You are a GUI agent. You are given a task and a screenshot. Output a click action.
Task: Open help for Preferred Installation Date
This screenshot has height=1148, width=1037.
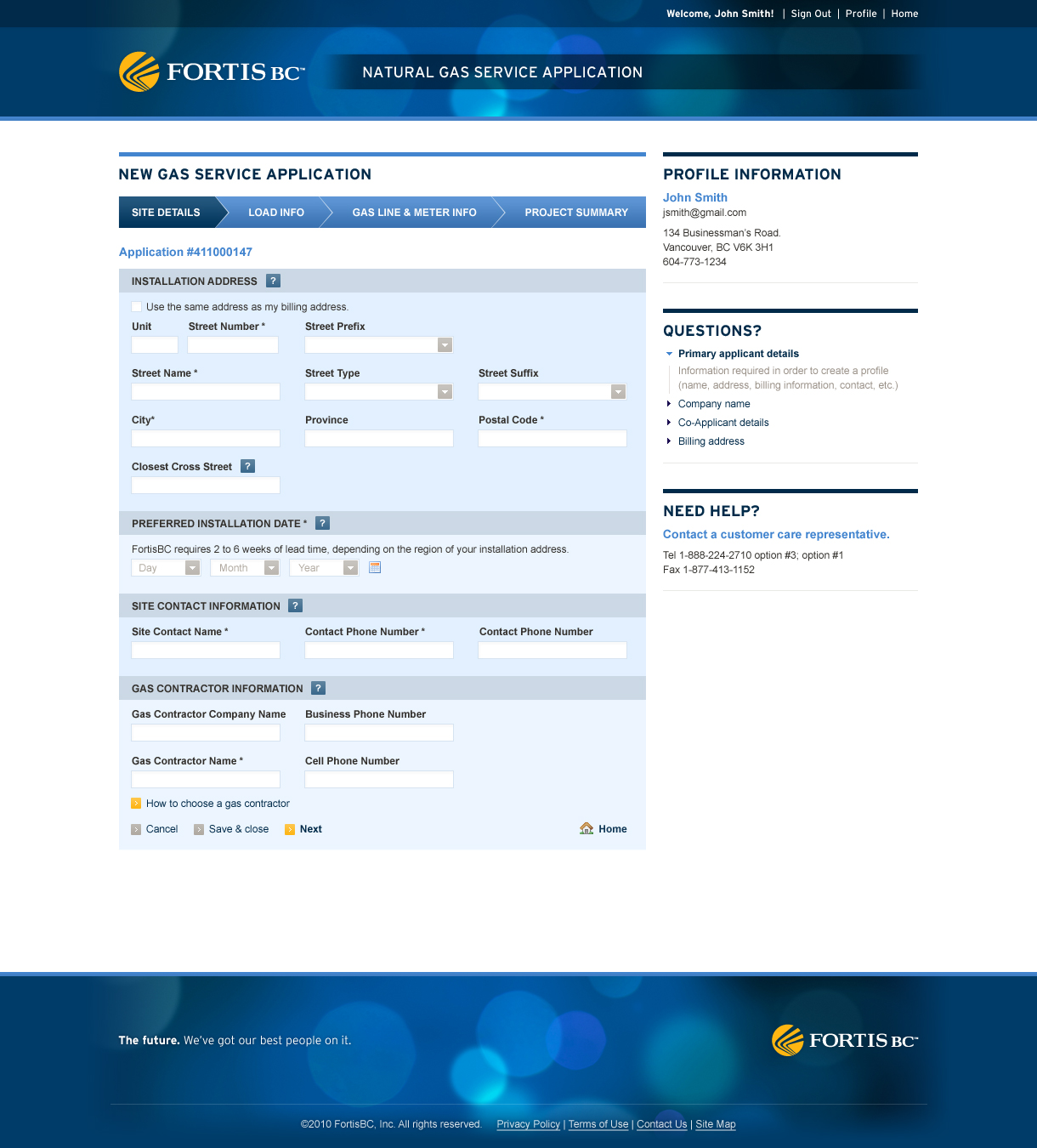(x=322, y=523)
